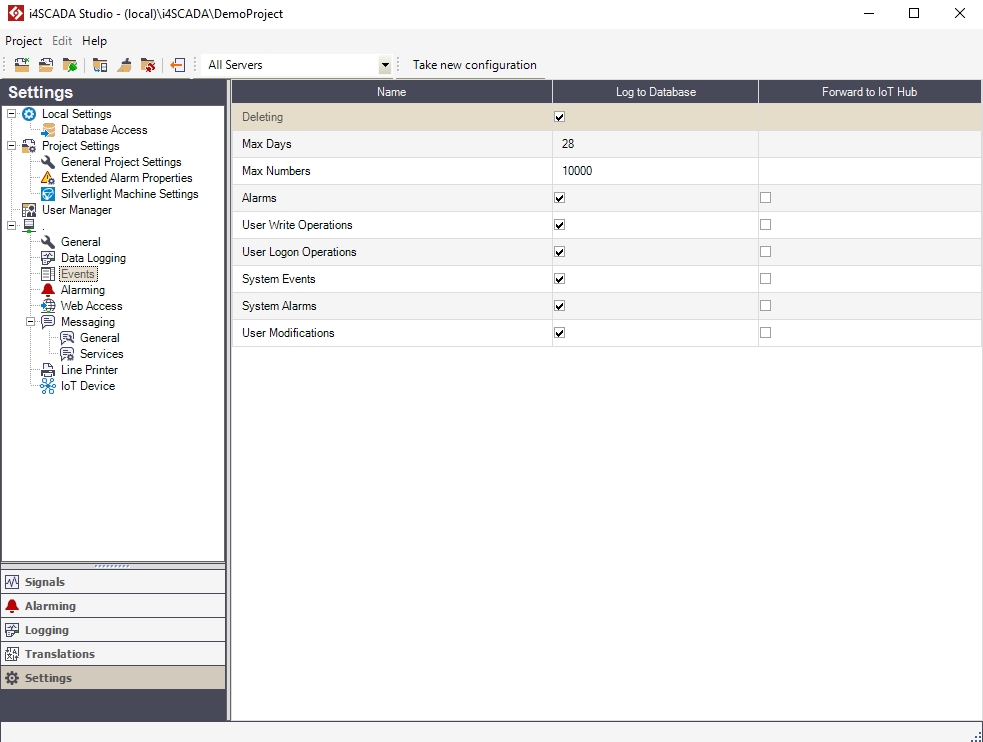The image size is (983, 742).
Task: Enable Forward to IoT Hub for Alarms
Action: [766, 198]
